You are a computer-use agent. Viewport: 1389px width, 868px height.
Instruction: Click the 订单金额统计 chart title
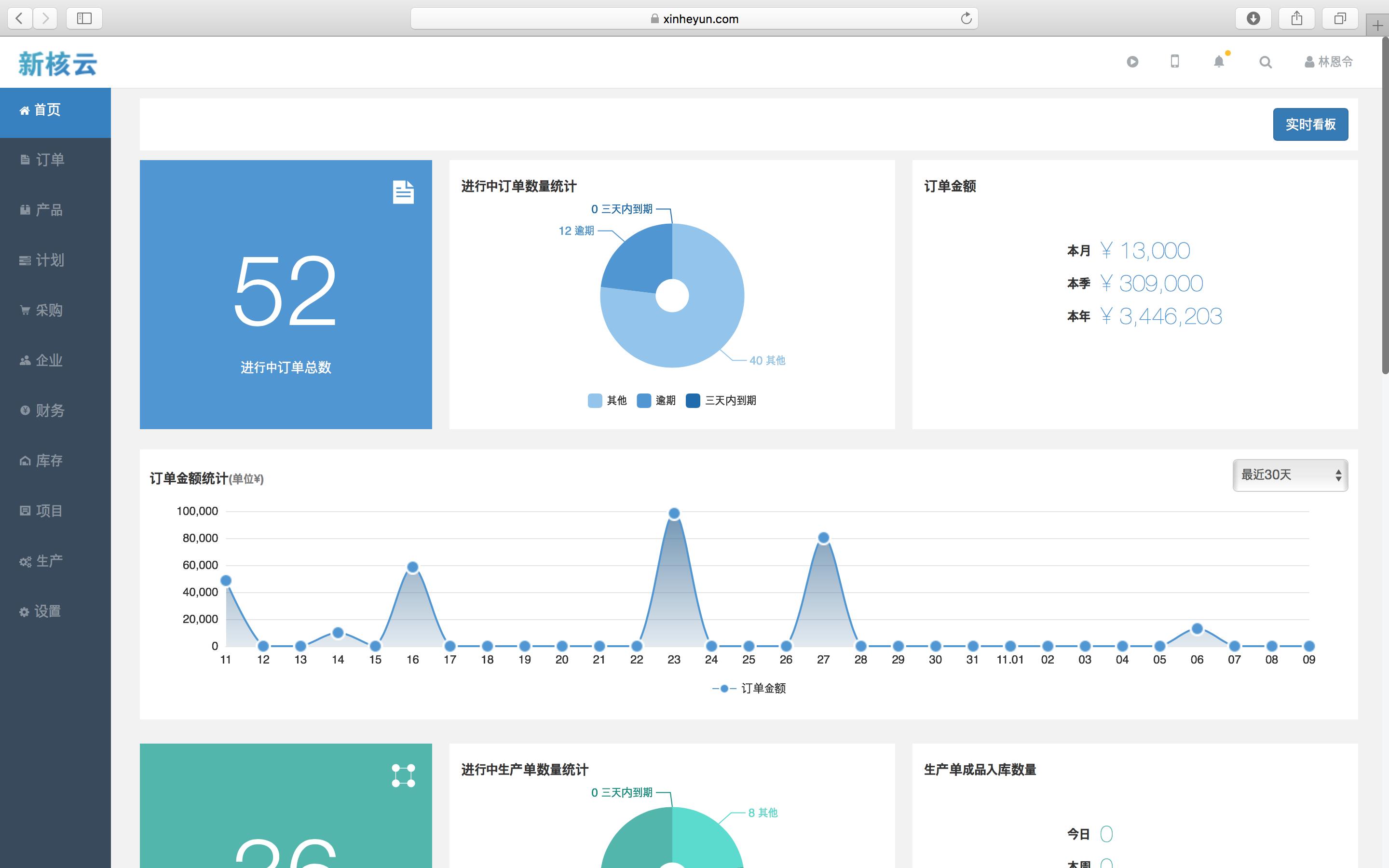point(206,479)
